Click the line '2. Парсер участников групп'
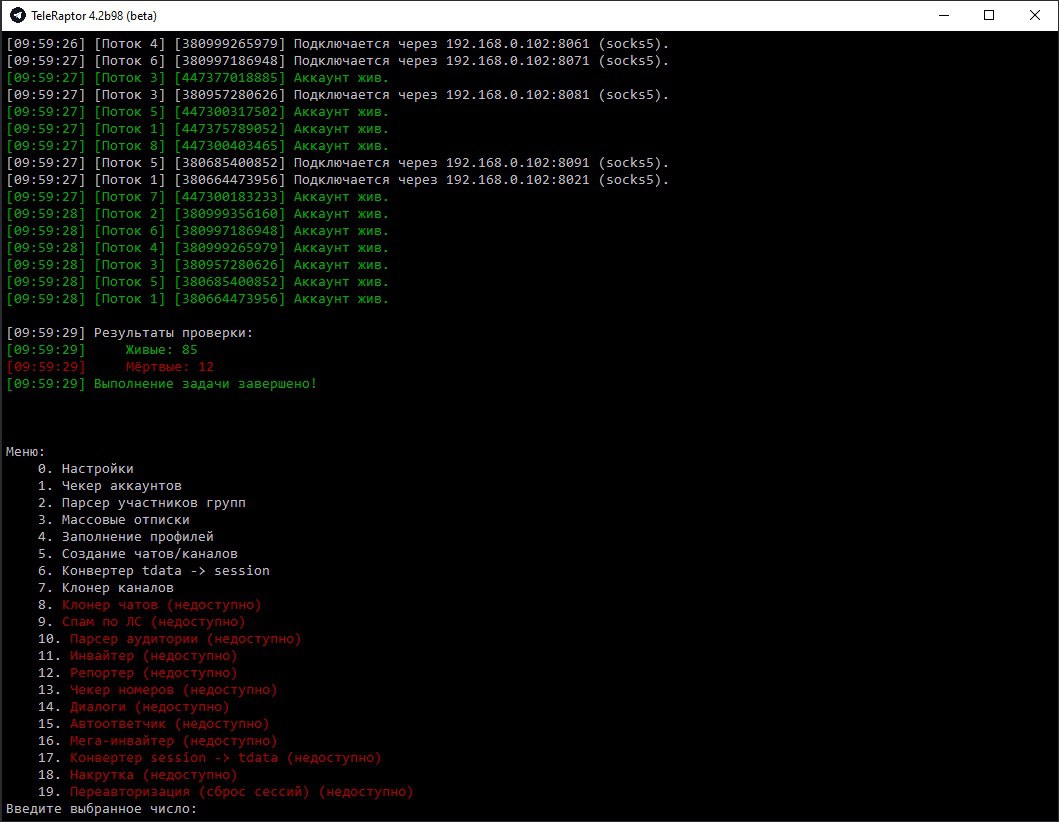Screen dimensions: 1059x822 pos(141,503)
